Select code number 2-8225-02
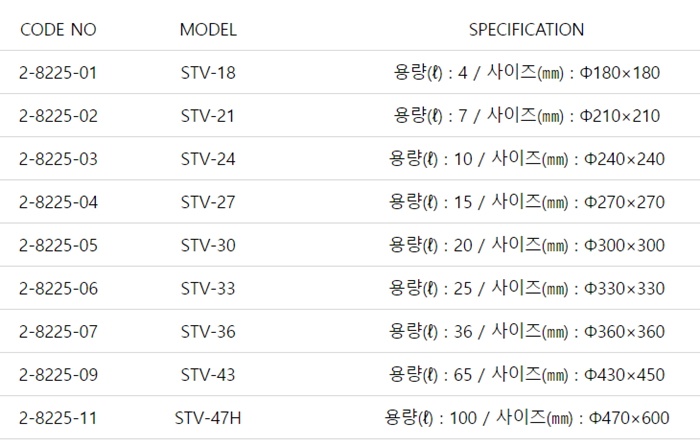 59,116
